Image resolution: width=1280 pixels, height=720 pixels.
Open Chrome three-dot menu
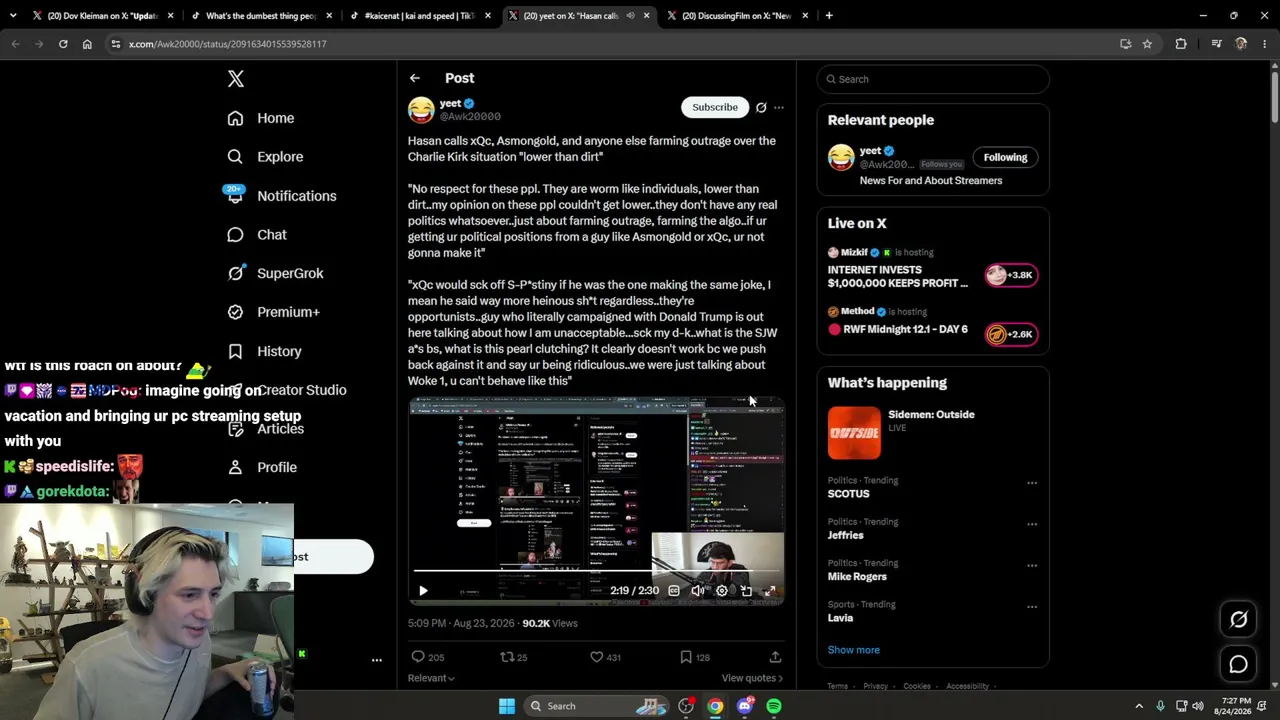tap(1263, 44)
